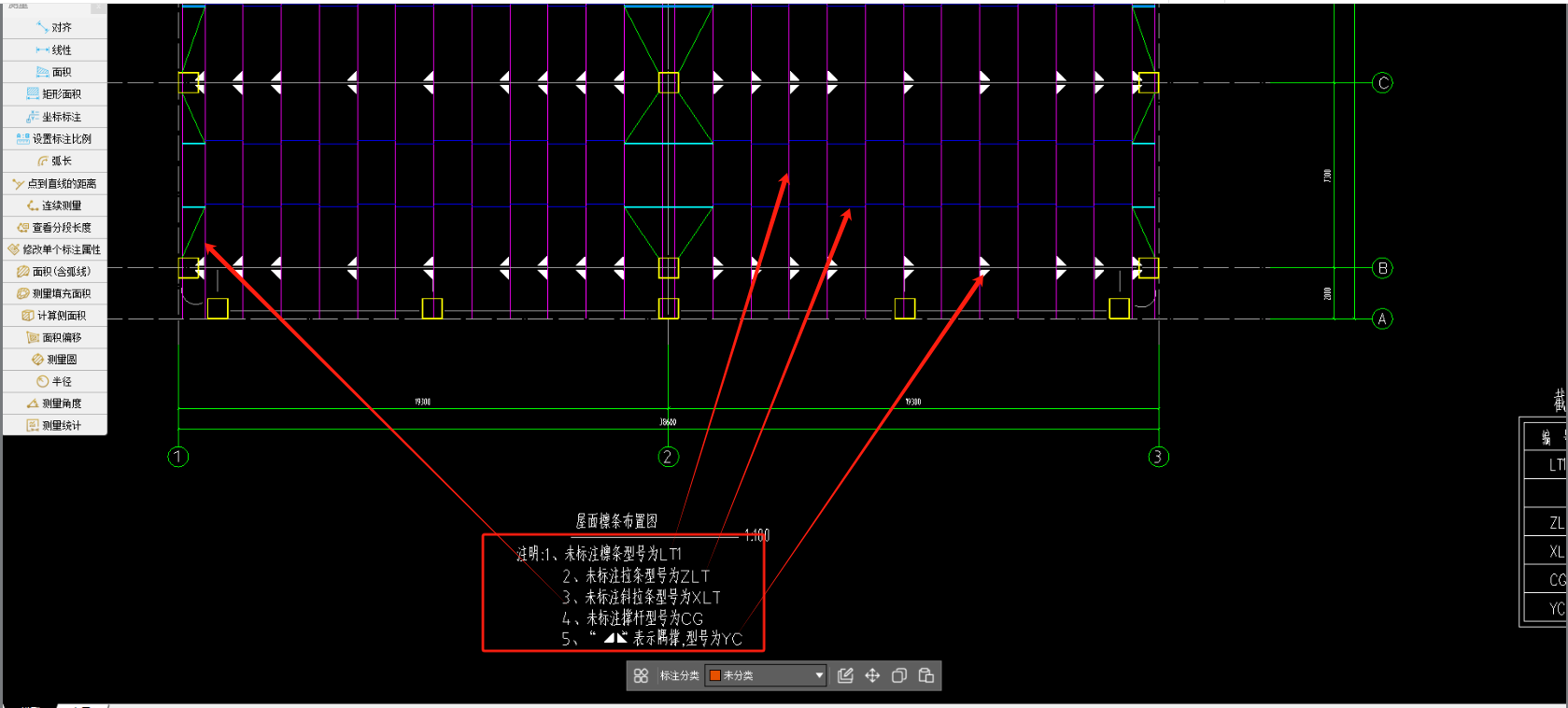Choose 测量角度 angle measurement

pos(54,404)
